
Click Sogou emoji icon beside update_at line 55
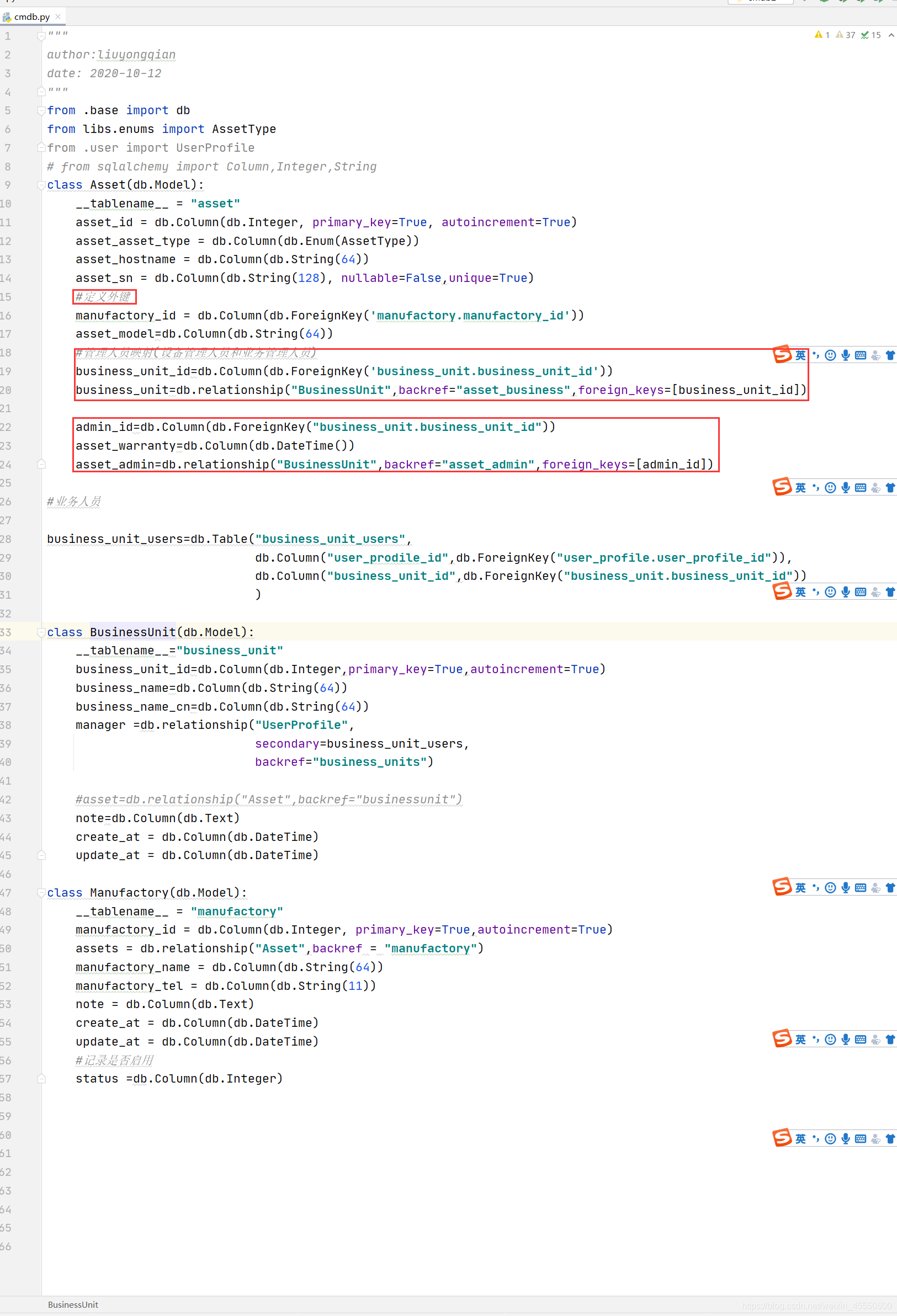[x=830, y=1040]
